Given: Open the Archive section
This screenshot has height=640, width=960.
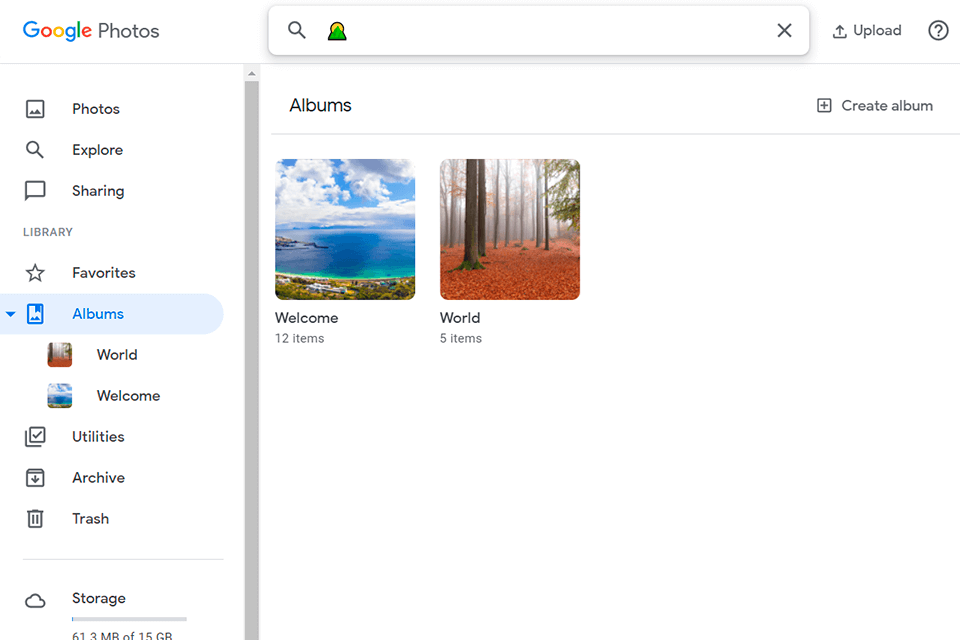Looking at the screenshot, I should coord(99,478).
